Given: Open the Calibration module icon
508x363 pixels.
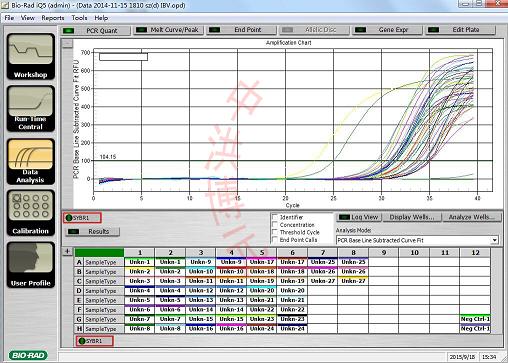Looking at the screenshot, I should coord(30,213).
